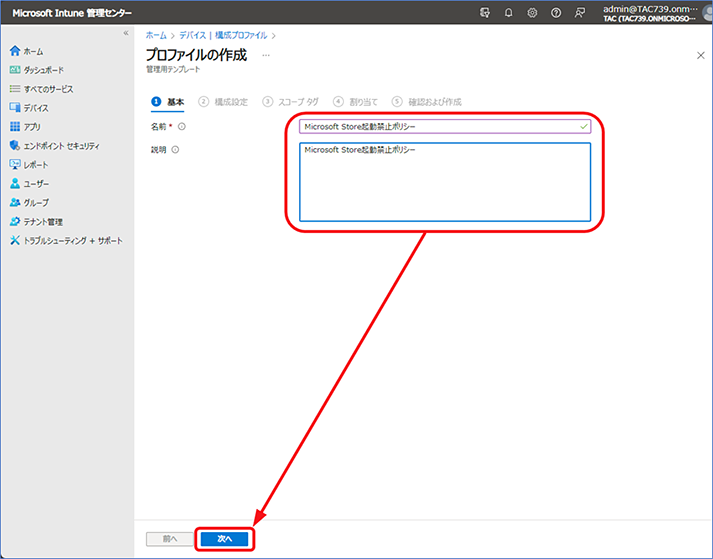Open レポート in navigation menu

pyautogui.click(x=36, y=165)
